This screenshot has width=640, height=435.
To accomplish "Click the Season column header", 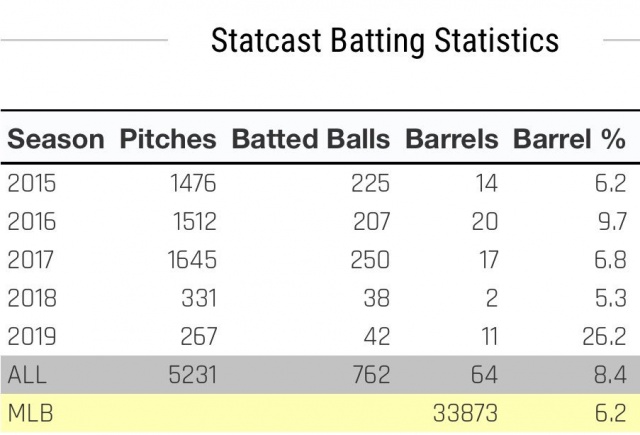I will (x=55, y=139).
